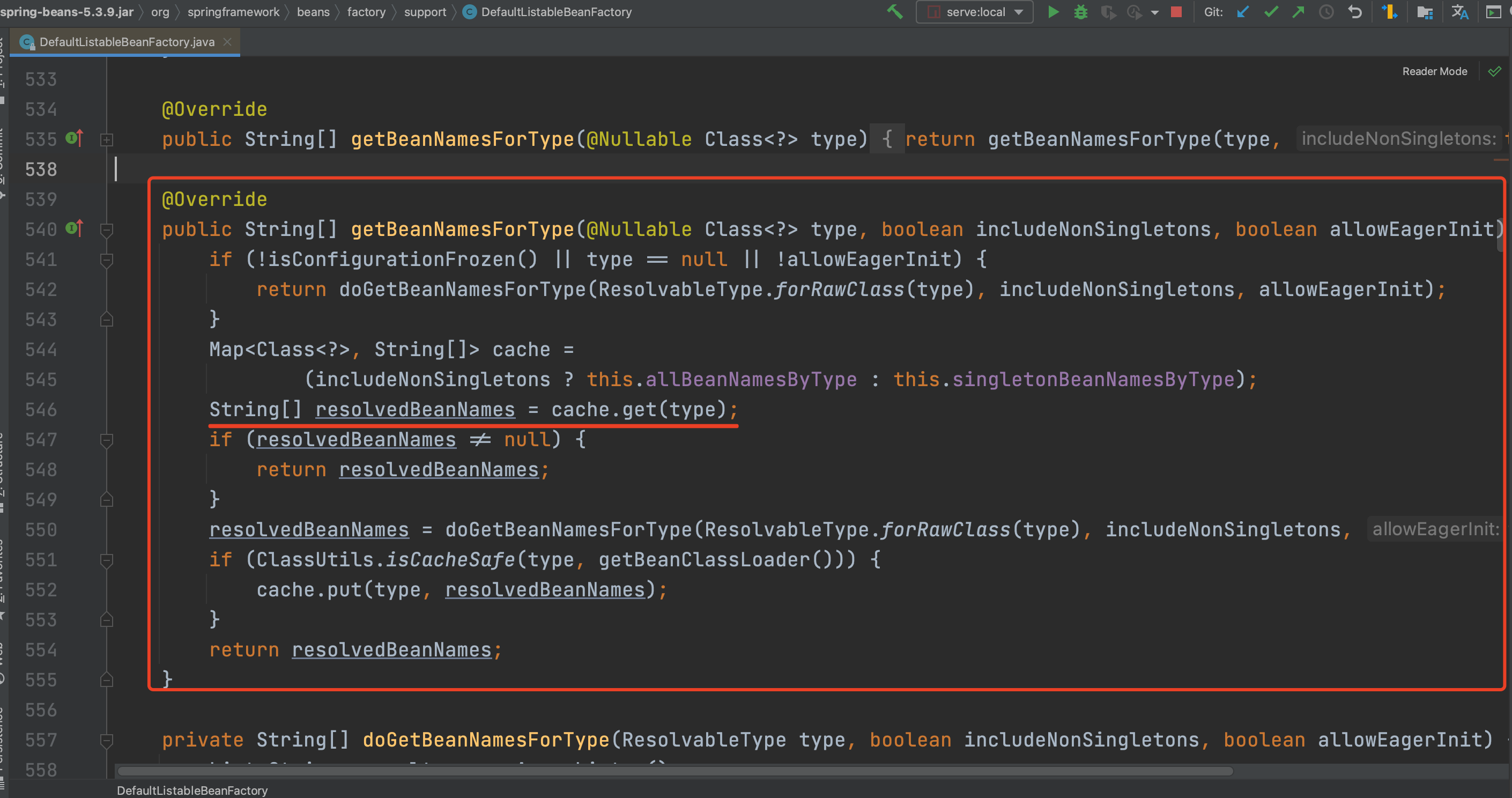Image resolution: width=1512 pixels, height=798 pixels.
Task: Click the Profiler run icon
Action: [x=1134, y=12]
